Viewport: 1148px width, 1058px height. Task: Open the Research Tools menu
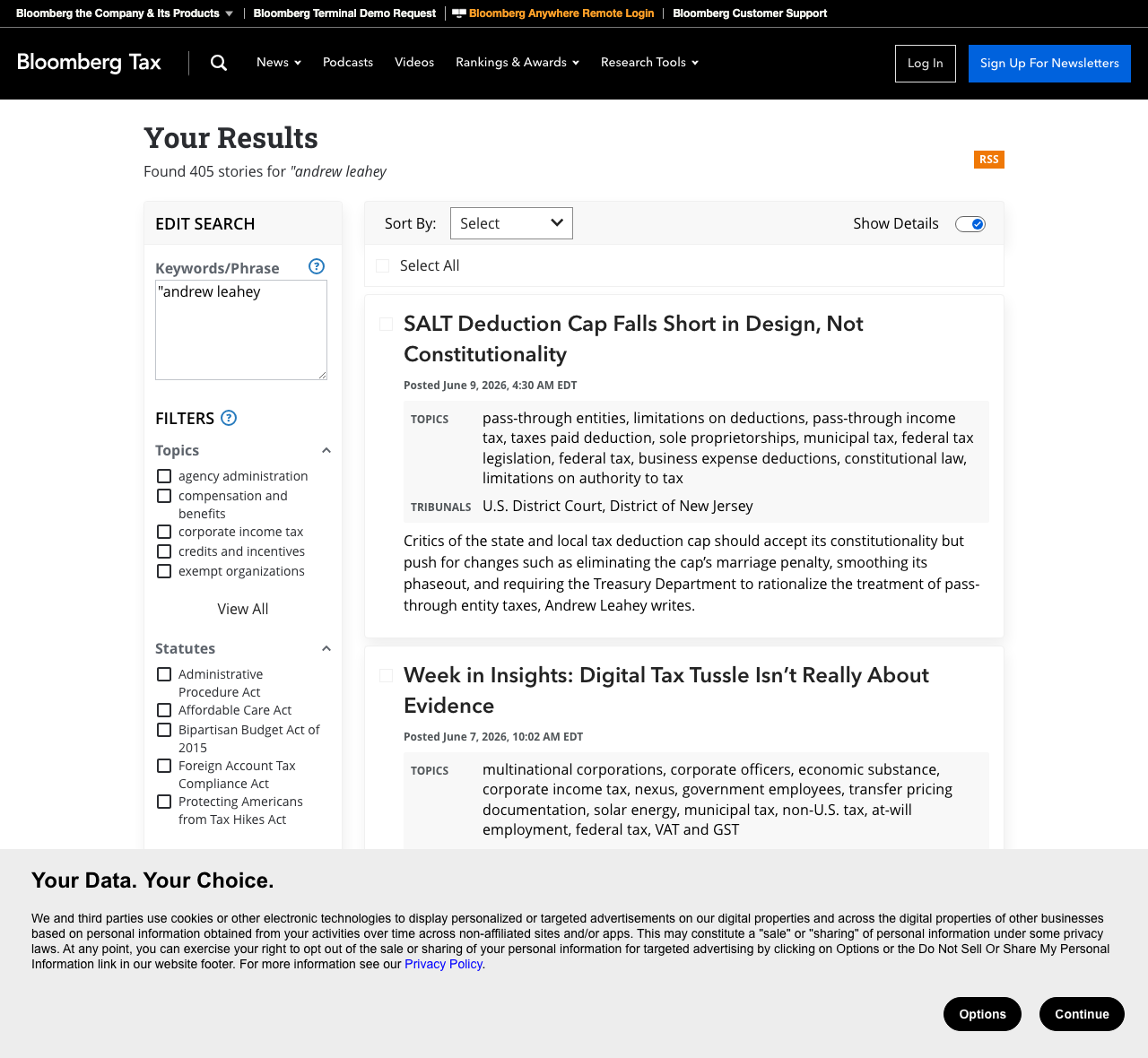(649, 63)
